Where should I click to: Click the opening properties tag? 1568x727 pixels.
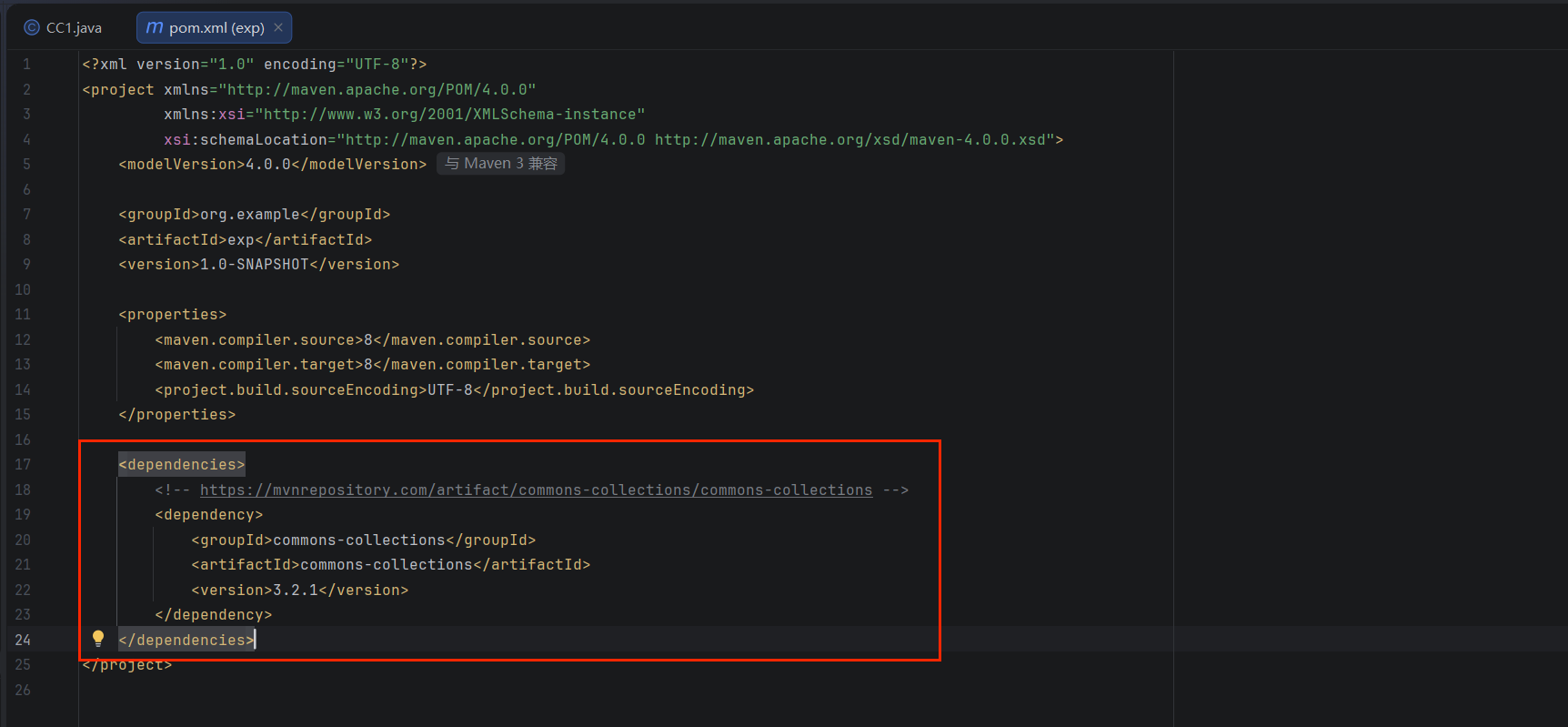click(x=172, y=315)
